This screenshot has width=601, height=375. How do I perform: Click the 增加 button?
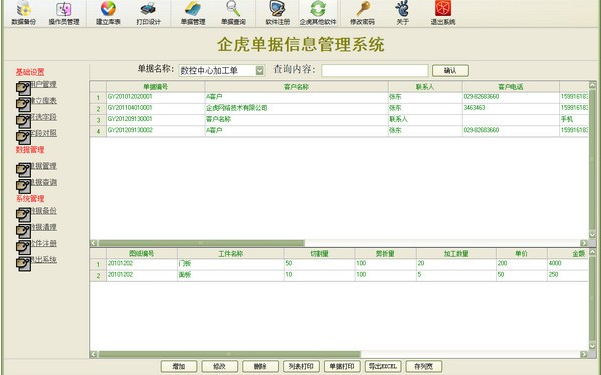click(179, 366)
